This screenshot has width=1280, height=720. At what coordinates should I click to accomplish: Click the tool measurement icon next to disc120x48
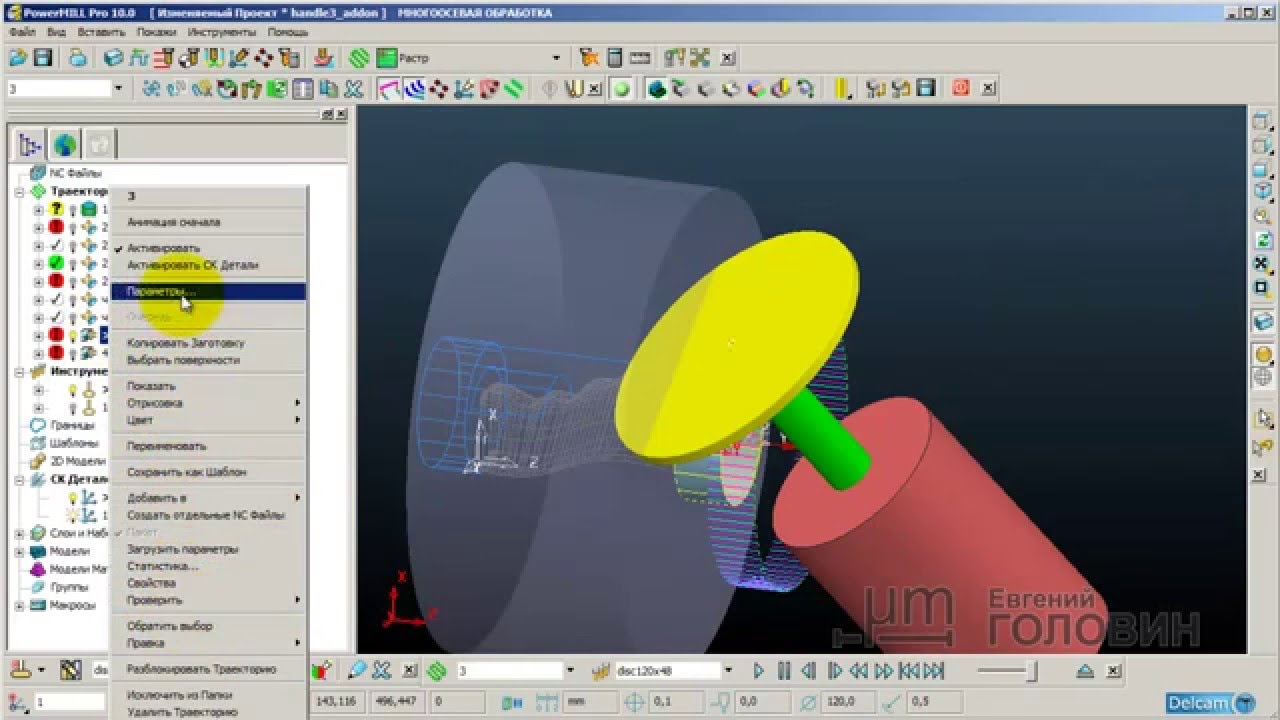pyautogui.click(x=602, y=670)
